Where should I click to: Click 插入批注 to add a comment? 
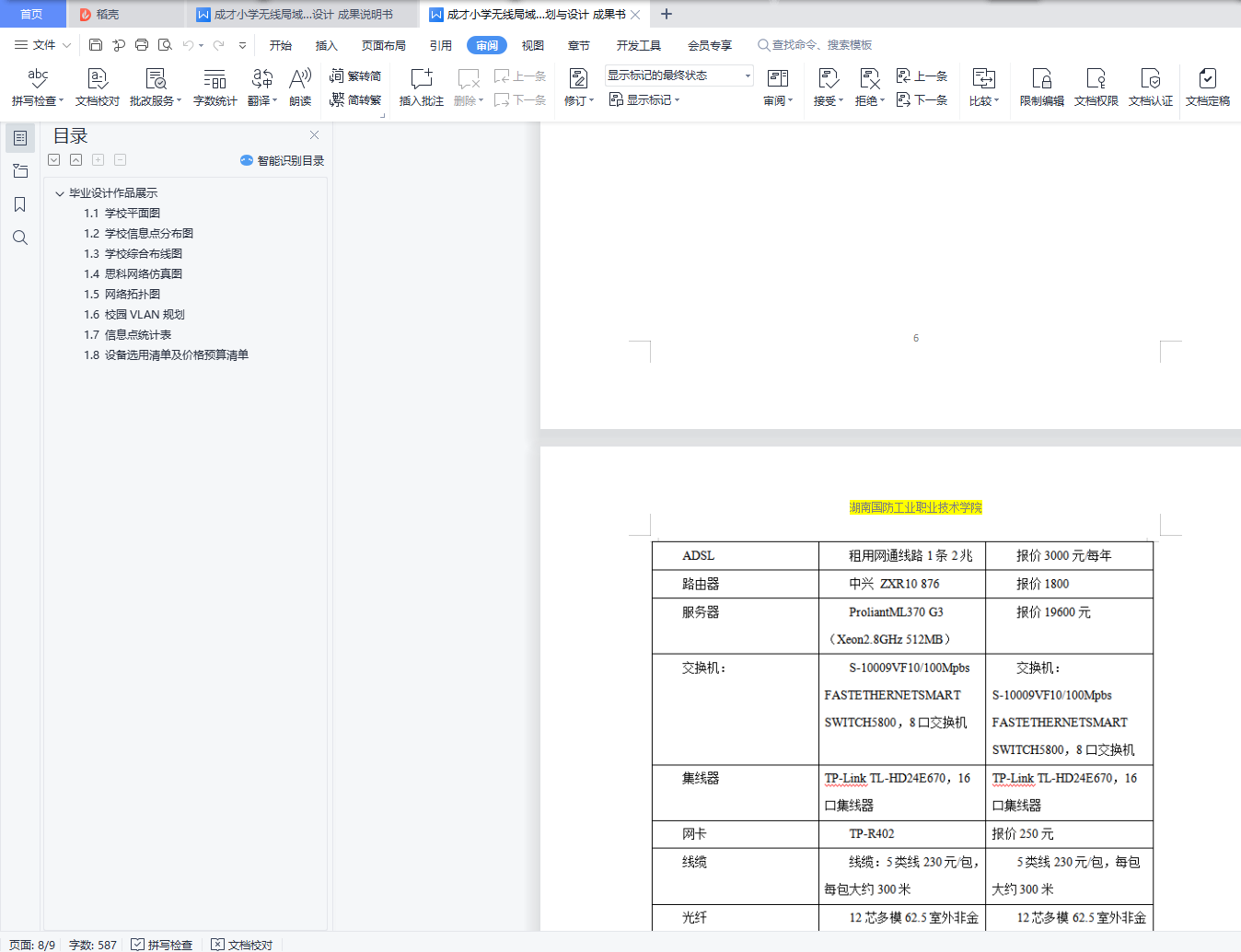[421, 87]
